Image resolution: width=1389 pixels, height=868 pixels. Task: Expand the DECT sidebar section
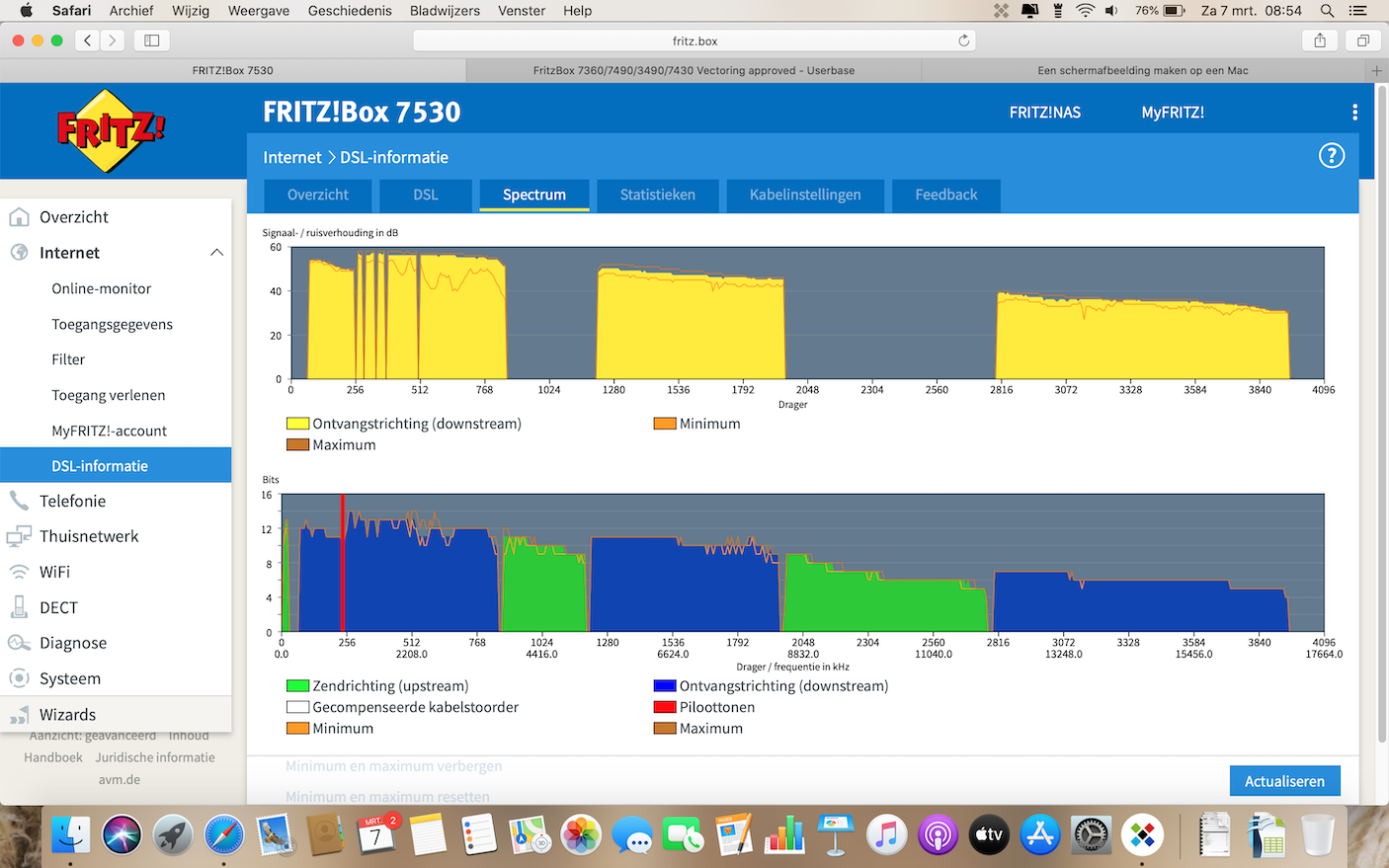[x=58, y=607]
